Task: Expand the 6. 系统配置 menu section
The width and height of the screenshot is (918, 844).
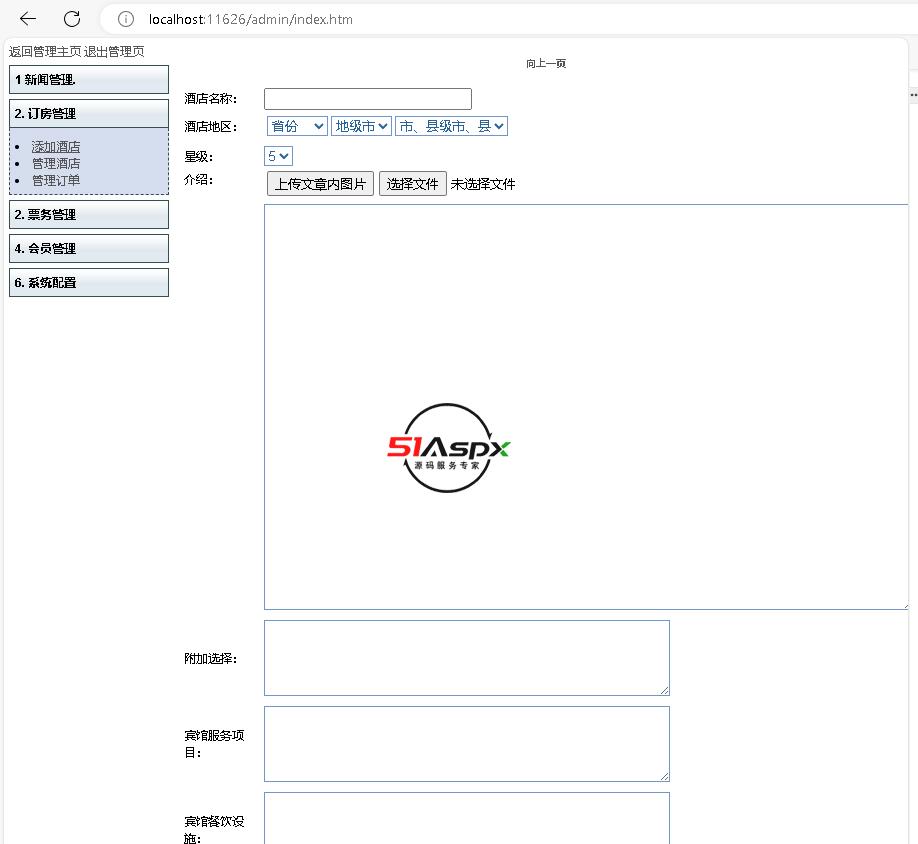Action: click(x=89, y=283)
